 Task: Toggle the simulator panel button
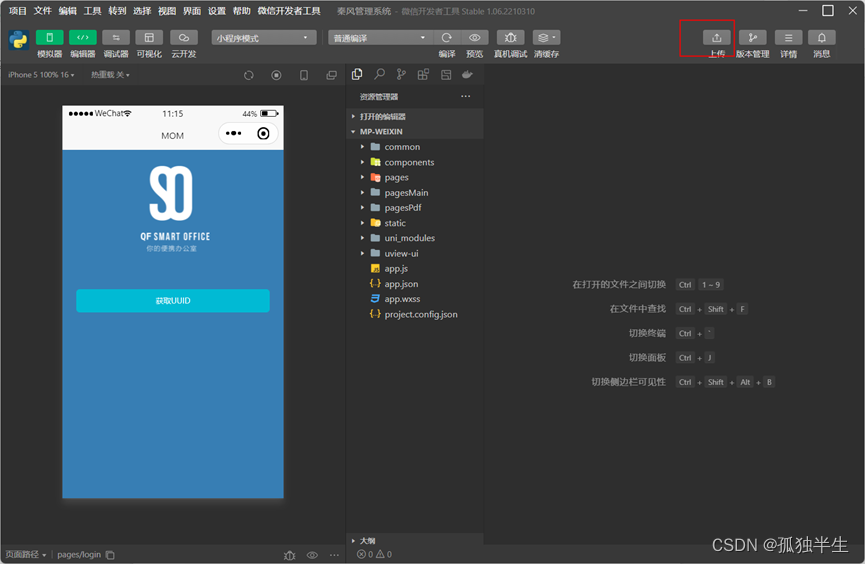50,38
